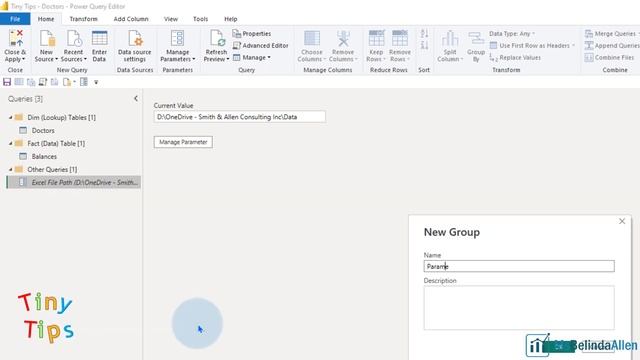Open the Help tab
This screenshot has width=640, height=360.
[x=231, y=19]
